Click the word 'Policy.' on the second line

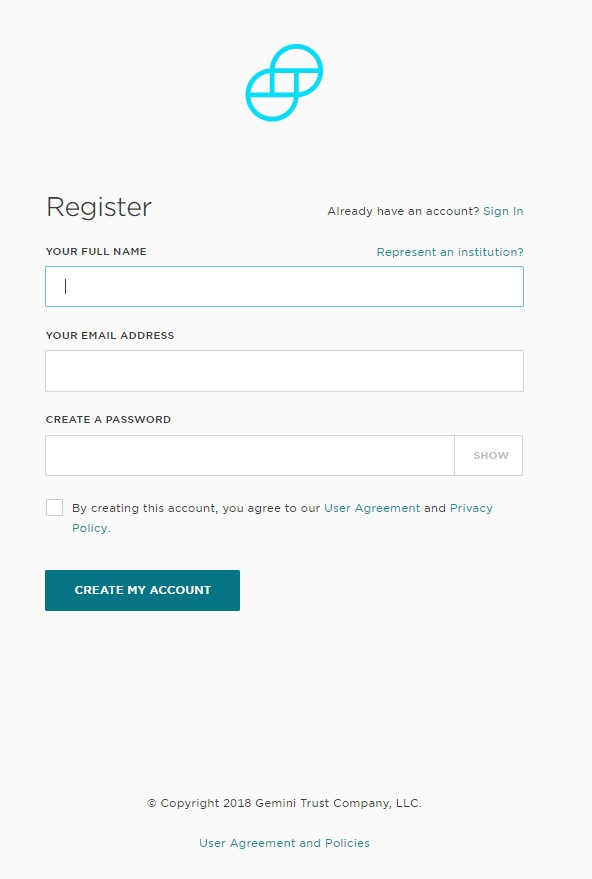[x=91, y=528]
